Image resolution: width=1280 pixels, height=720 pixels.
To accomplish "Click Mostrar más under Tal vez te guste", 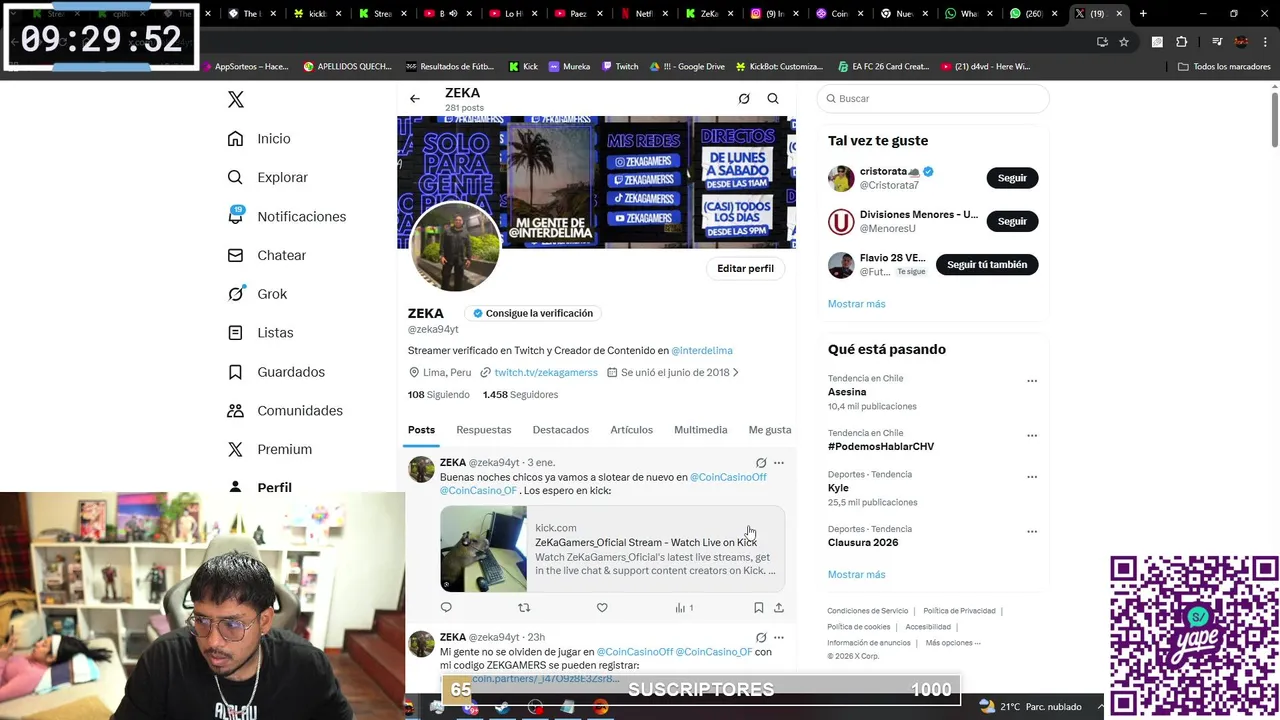I will tap(856, 304).
